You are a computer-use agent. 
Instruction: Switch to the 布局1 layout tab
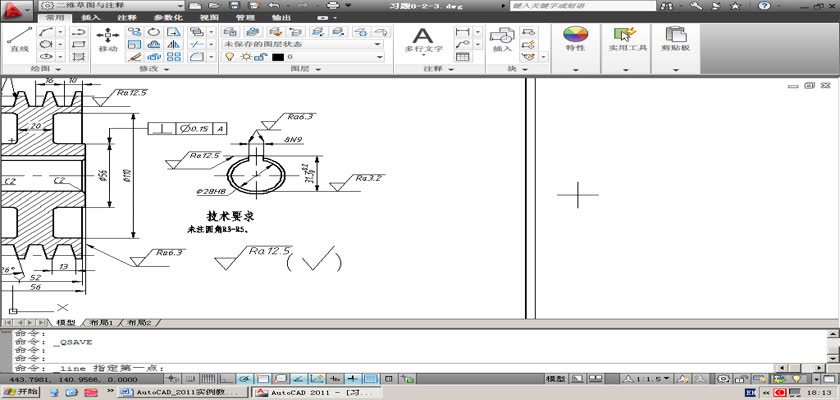(101, 323)
